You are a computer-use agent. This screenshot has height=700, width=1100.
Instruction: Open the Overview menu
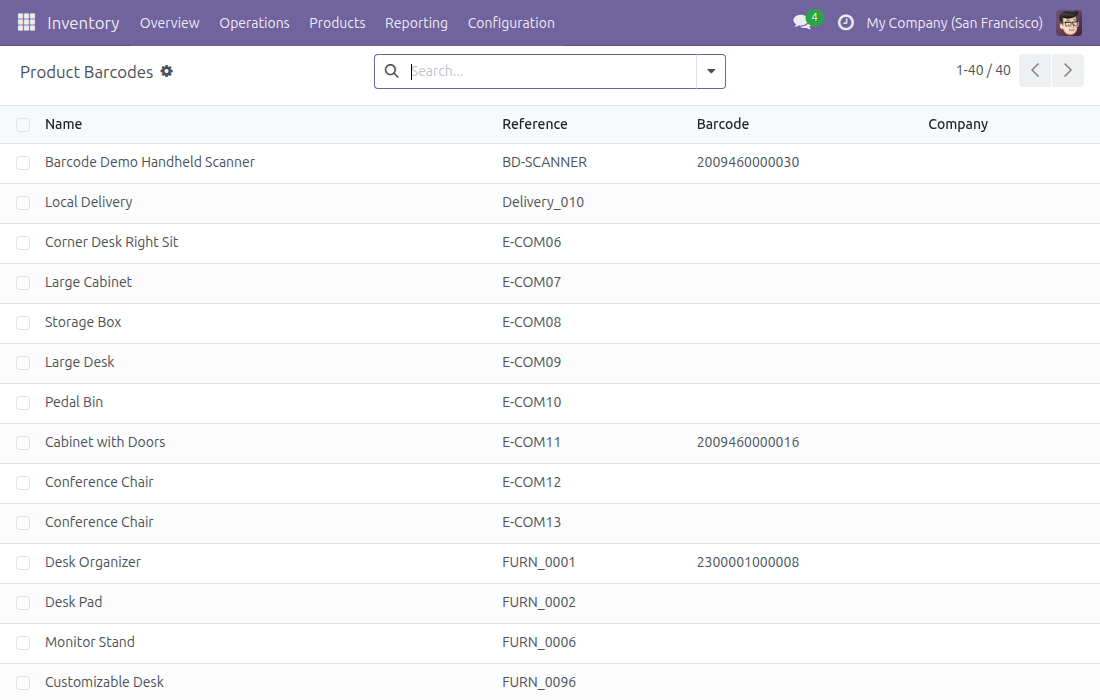point(169,22)
